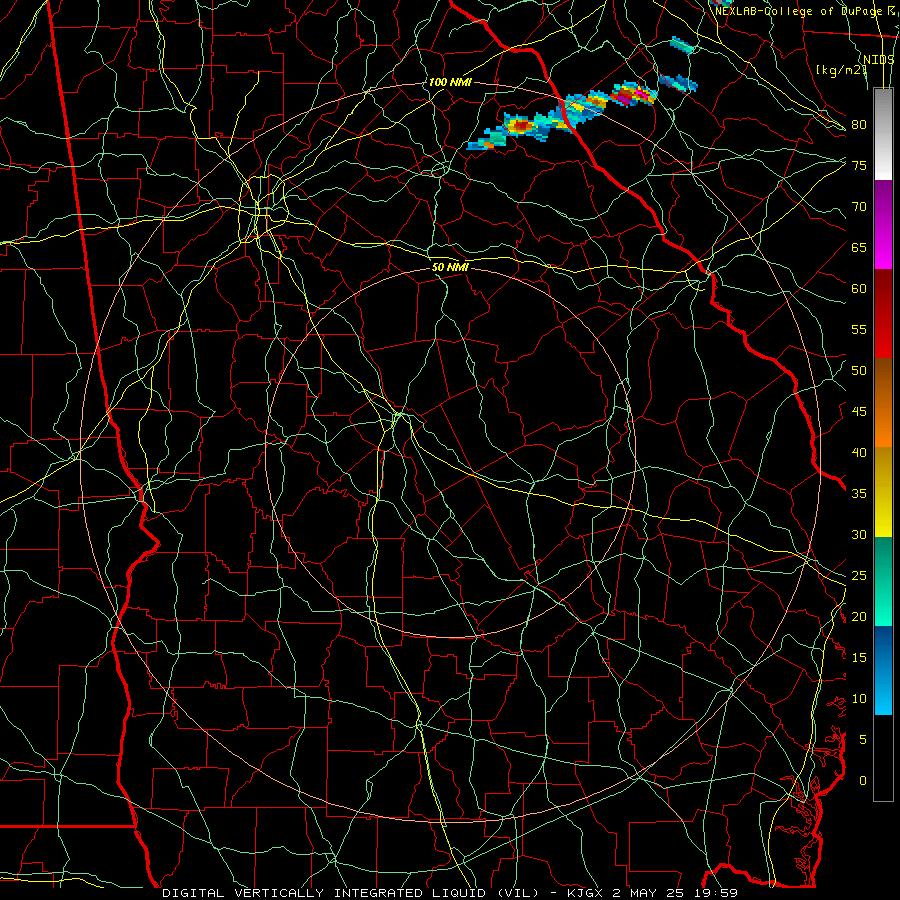Click the 55 value on the color scale
Image resolution: width=900 pixels, height=900 pixels.
[859, 329]
